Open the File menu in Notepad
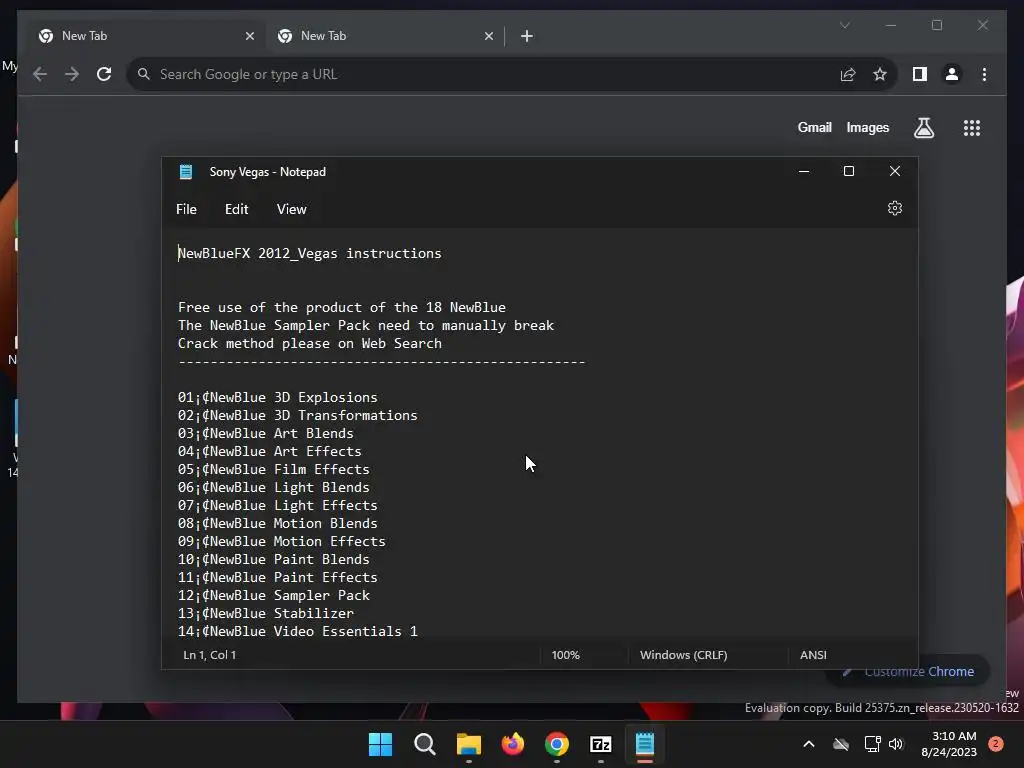The image size is (1024, 768). 186,209
